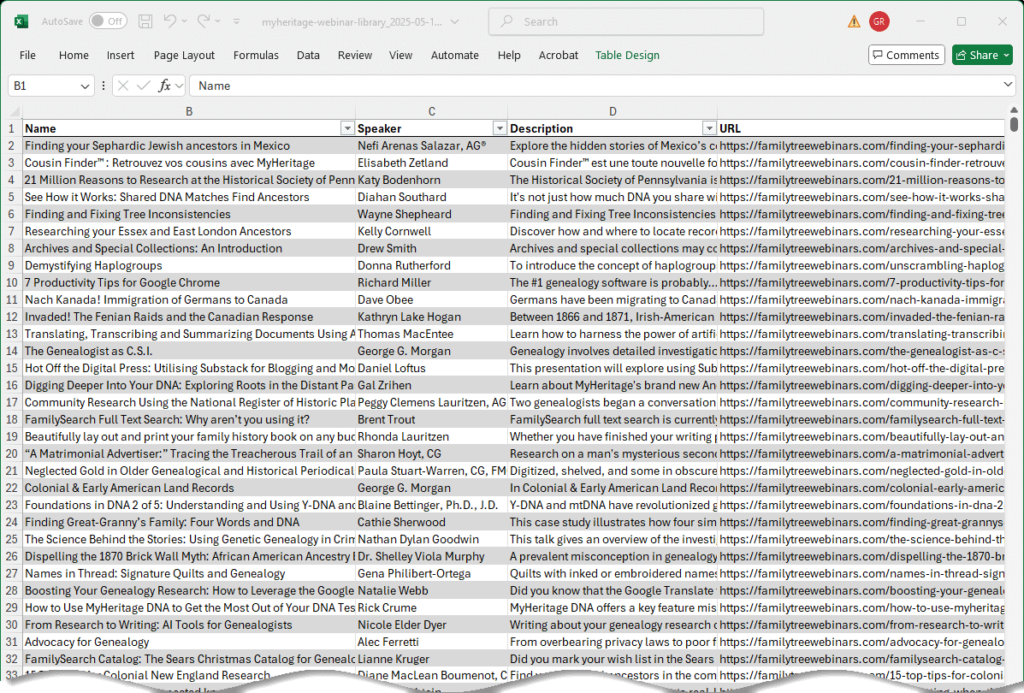Click the Redo arrow icon
This screenshot has height=693, width=1024.
[x=204, y=21]
